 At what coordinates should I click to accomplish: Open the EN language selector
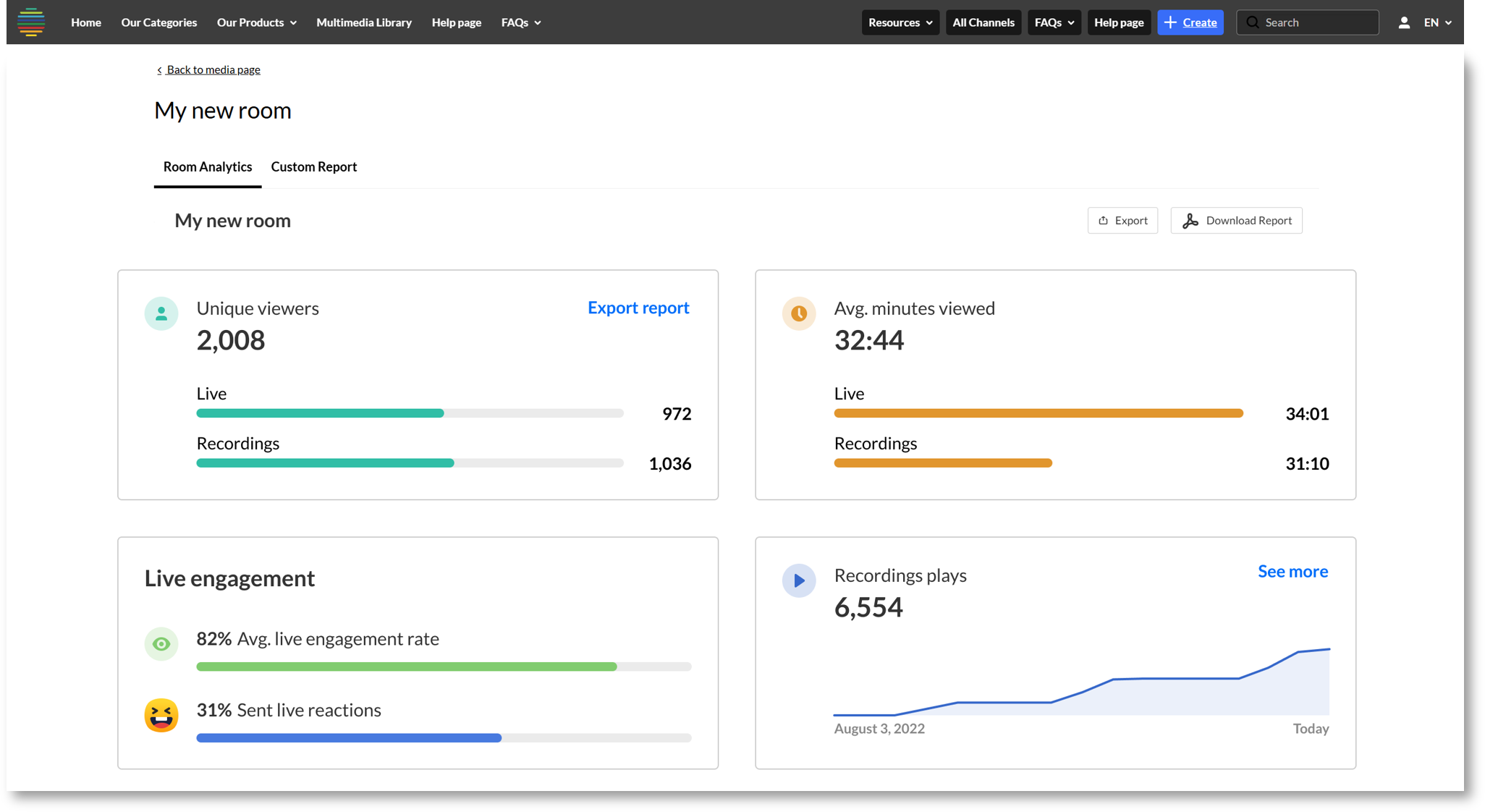(1437, 22)
